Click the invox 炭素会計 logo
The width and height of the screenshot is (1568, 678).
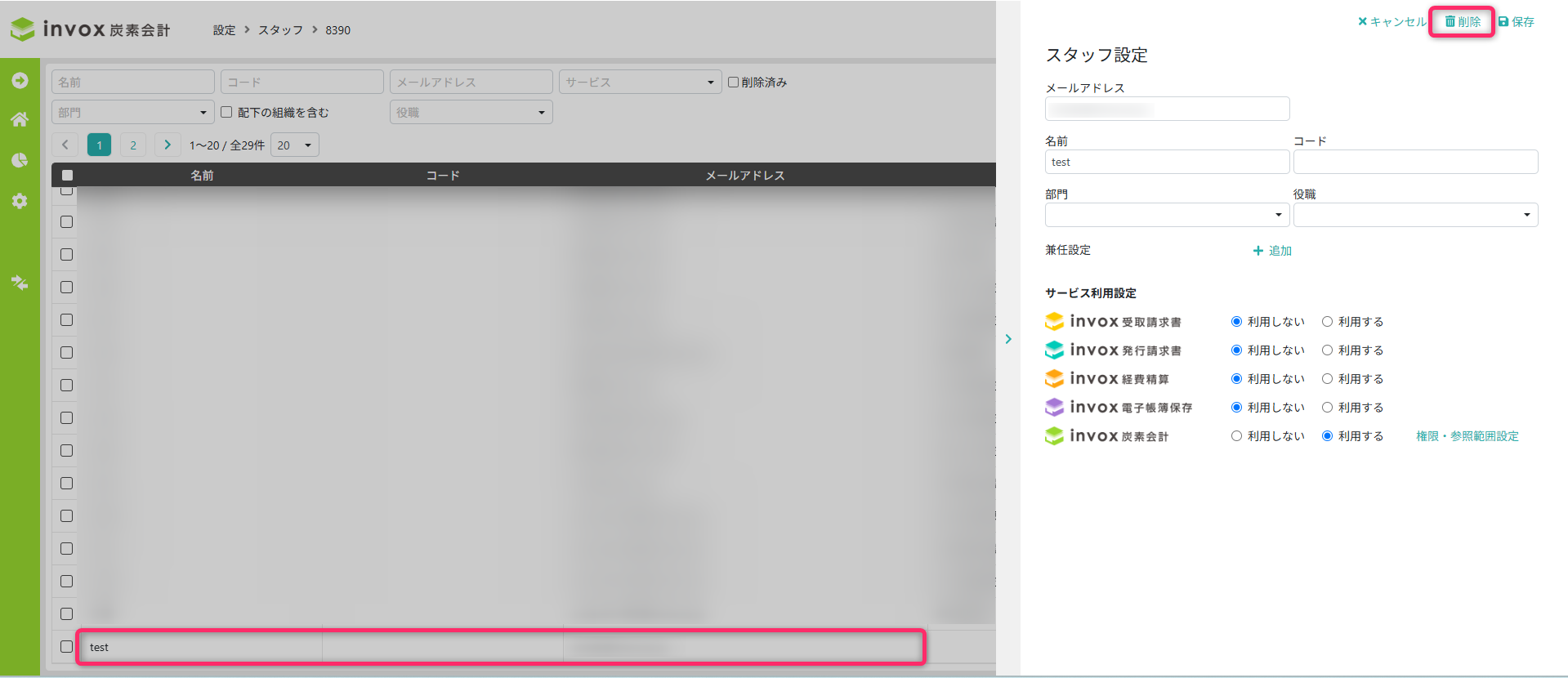90,29
